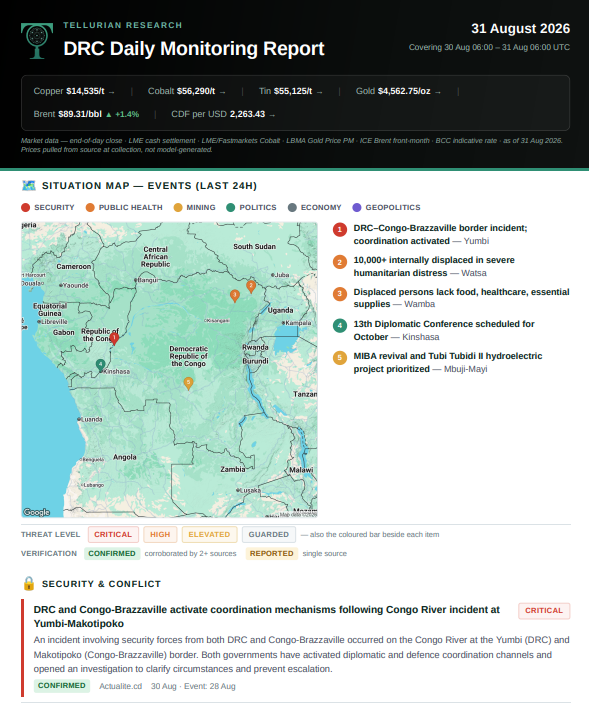589x709 pixels.
Task: Click the GUARDED threat level badge
Action: 269,534
